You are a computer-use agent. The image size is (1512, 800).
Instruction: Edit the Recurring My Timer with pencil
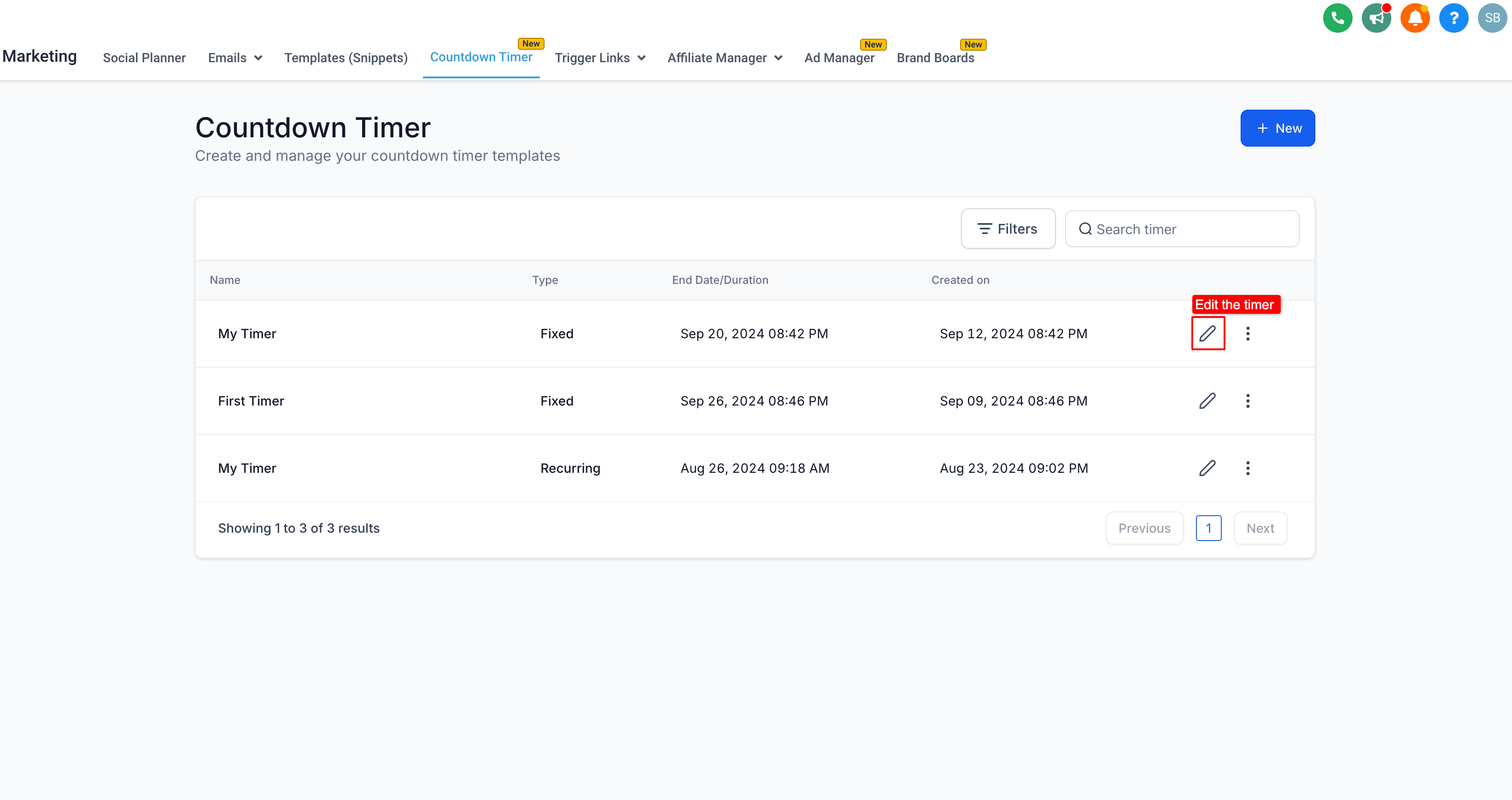click(x=1207, y=468)
